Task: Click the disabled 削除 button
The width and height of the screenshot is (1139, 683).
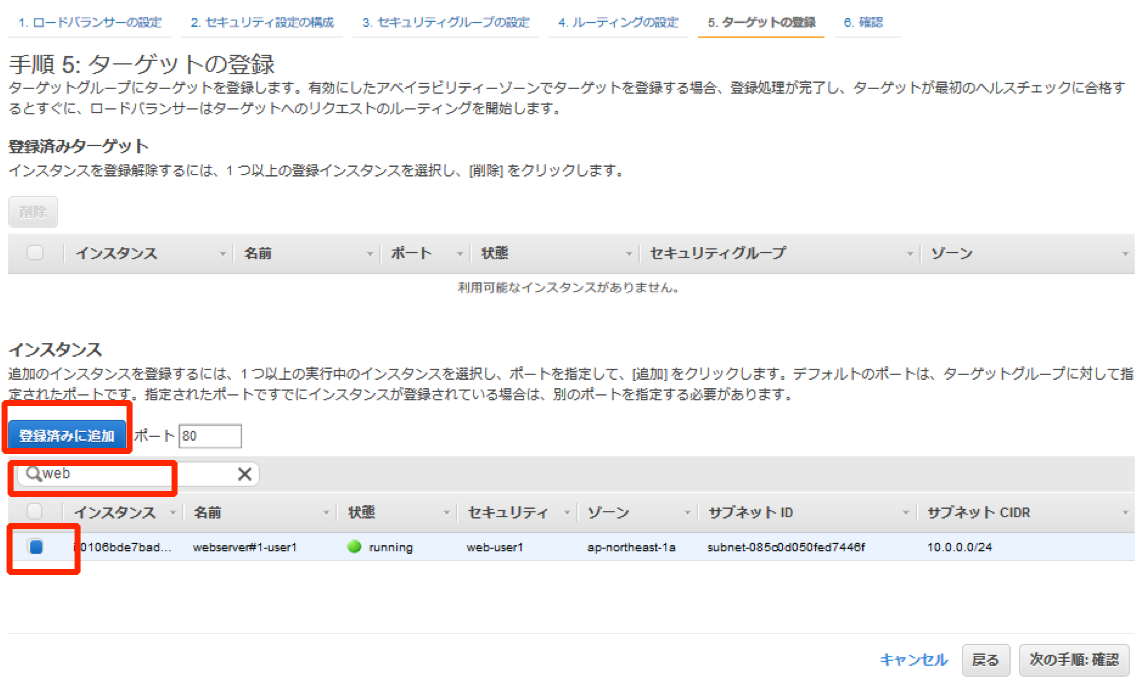Action: coord(33,211)
